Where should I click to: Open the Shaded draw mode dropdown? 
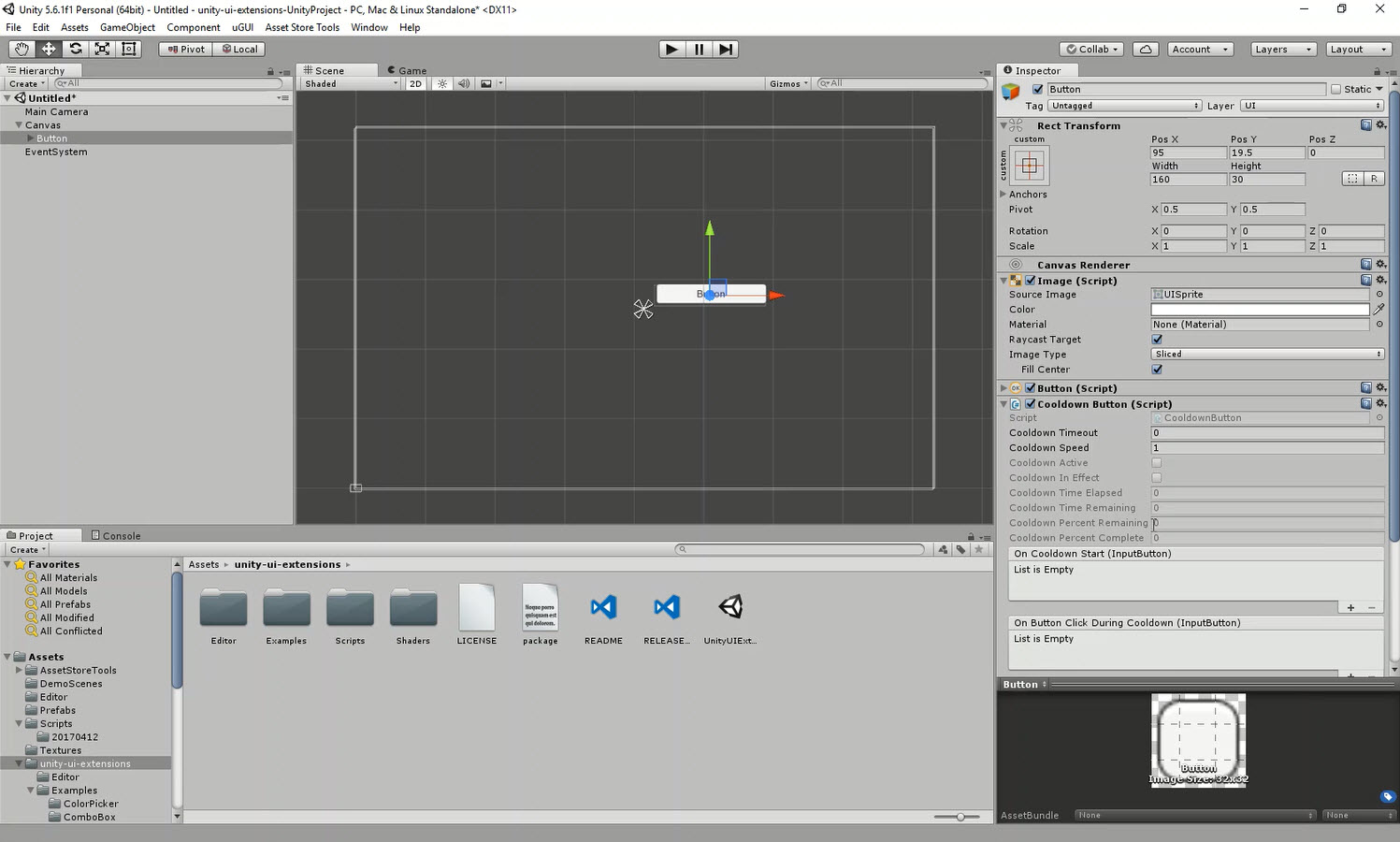click(x=351, y=83)
